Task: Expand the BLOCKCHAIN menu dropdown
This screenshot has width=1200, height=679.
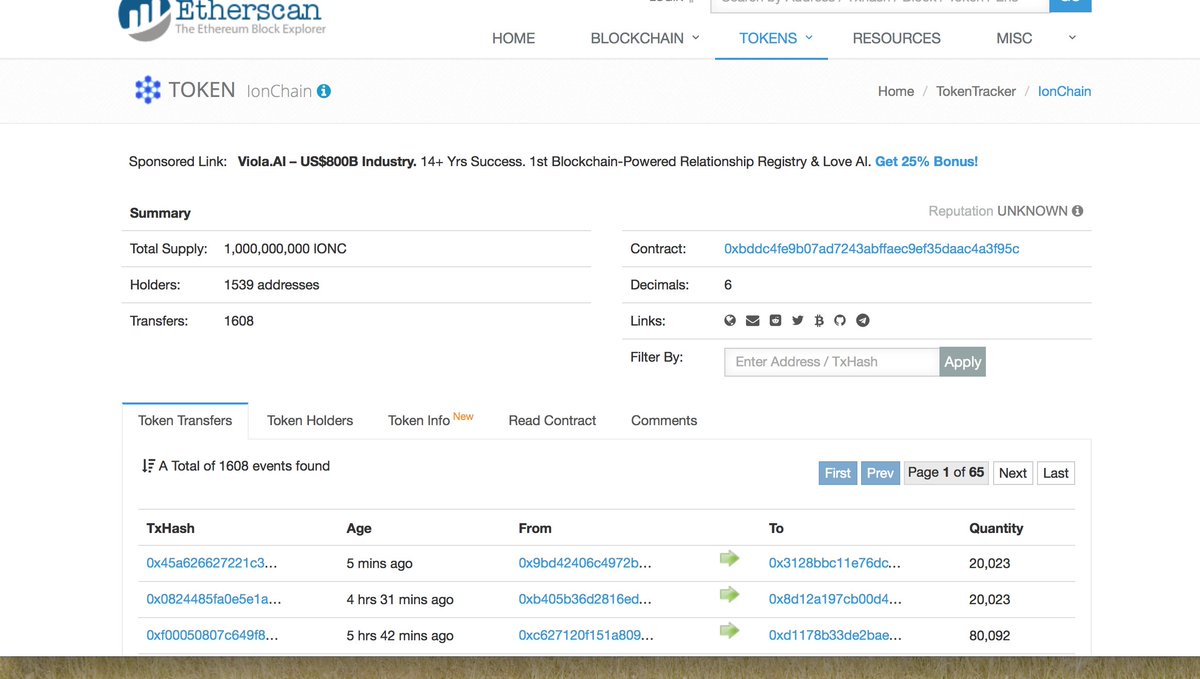Action: pyautogui.click(x=646, y=38)
